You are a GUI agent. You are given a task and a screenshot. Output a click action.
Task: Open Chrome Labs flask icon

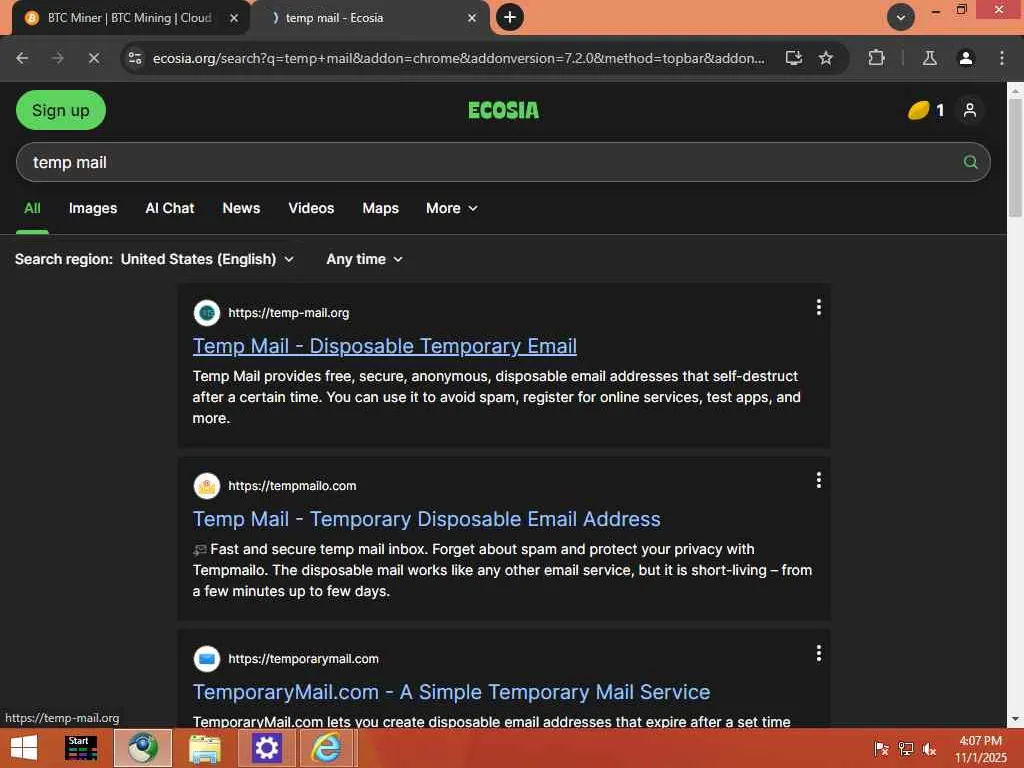pyautogui.click(x=929, y=58)
